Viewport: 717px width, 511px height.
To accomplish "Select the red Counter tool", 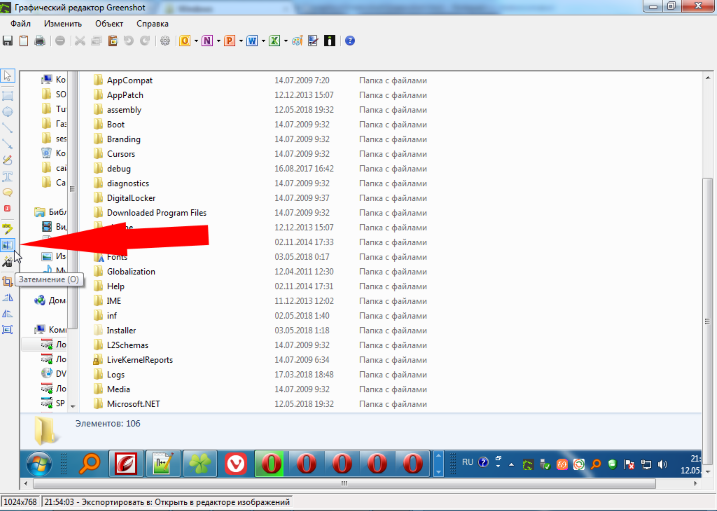I will [x=8, y=208].
